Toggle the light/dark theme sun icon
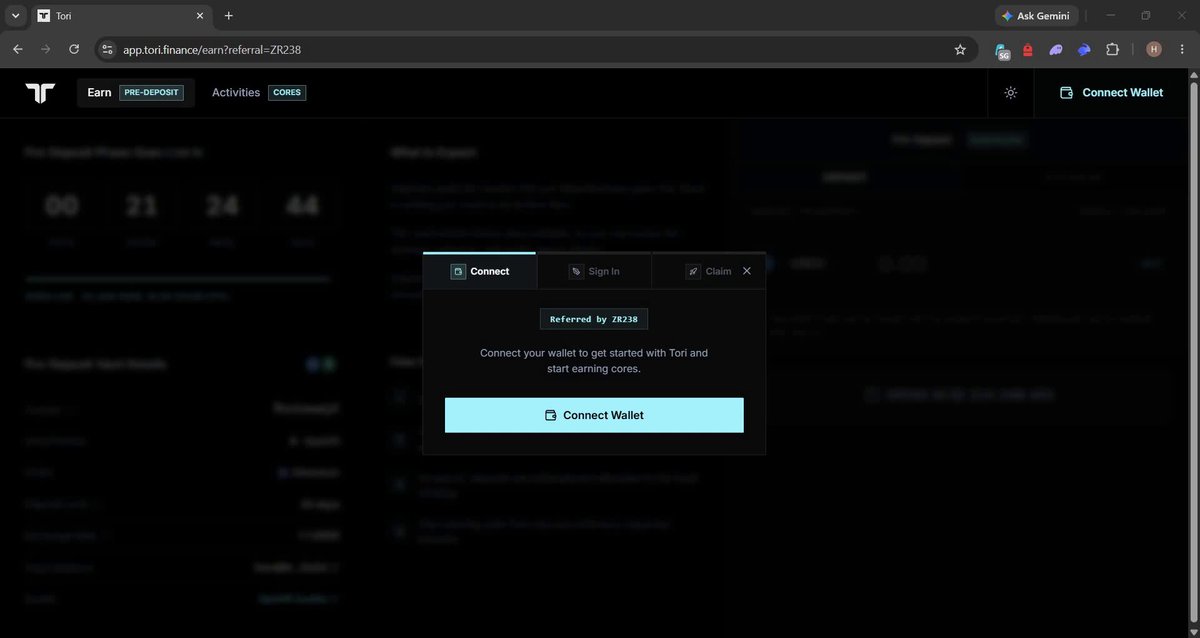Image resolution: width=1200 pixels, height=638 pixels. point(1011,93)
